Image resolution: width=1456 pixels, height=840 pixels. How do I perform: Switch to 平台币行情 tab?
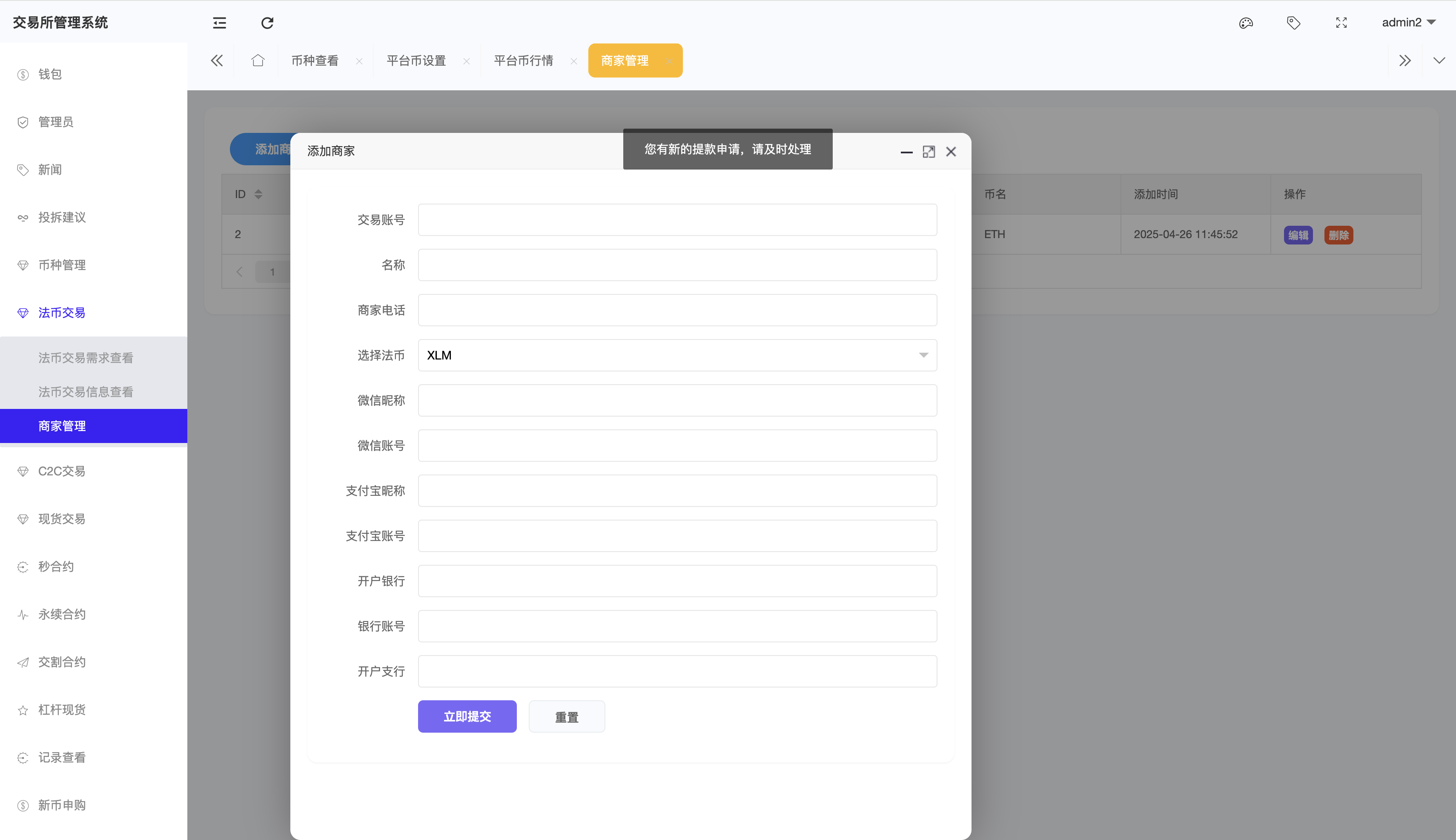[x=524, y=60]
